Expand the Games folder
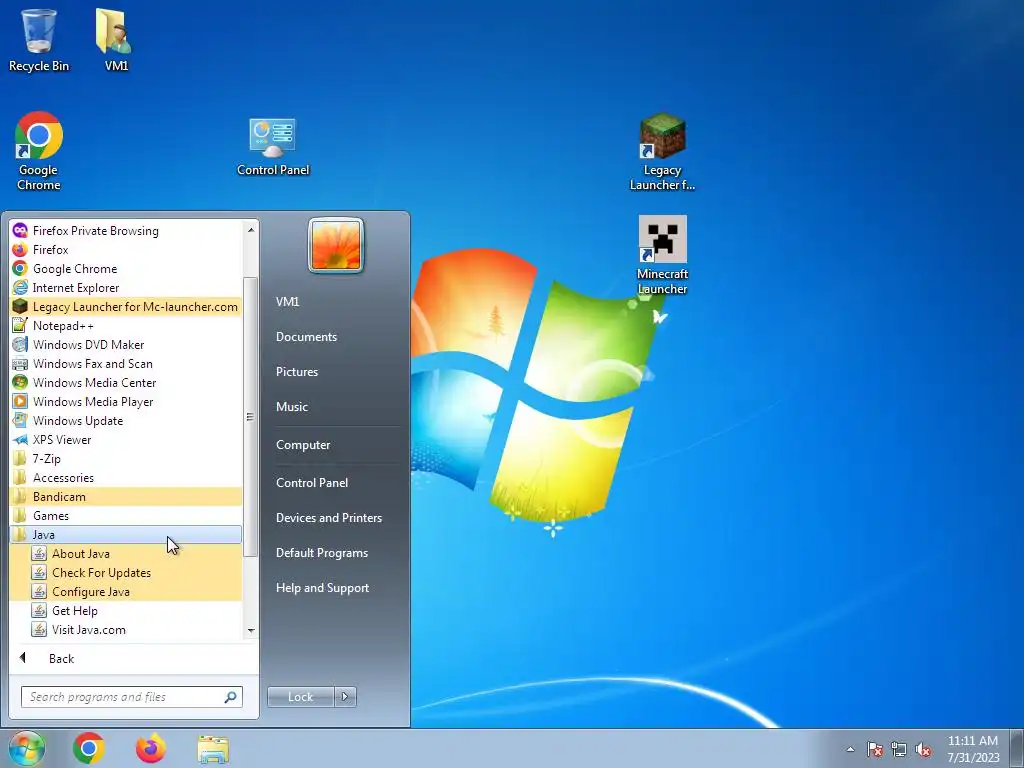 pos(126,515)
